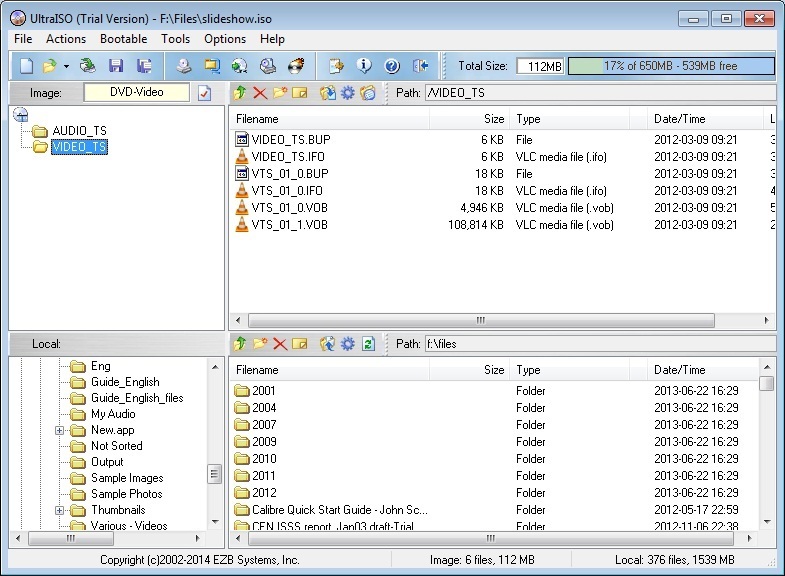
Task: Sort image files by Type column header
Action: (569, 119)
